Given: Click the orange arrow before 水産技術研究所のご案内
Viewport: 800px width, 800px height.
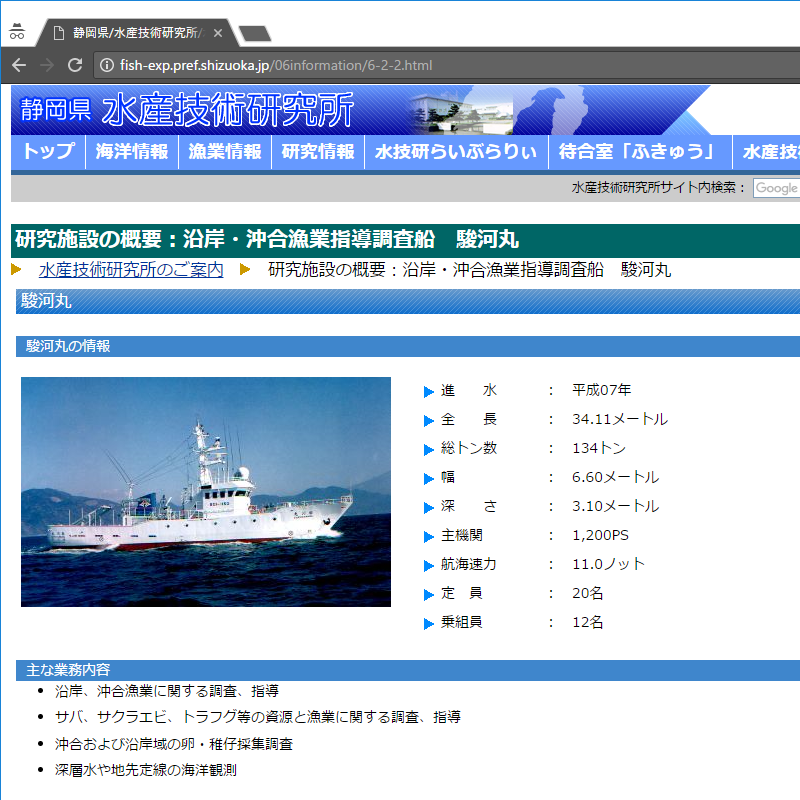Looking at the screenshot, I should click(x=16, y=270).
